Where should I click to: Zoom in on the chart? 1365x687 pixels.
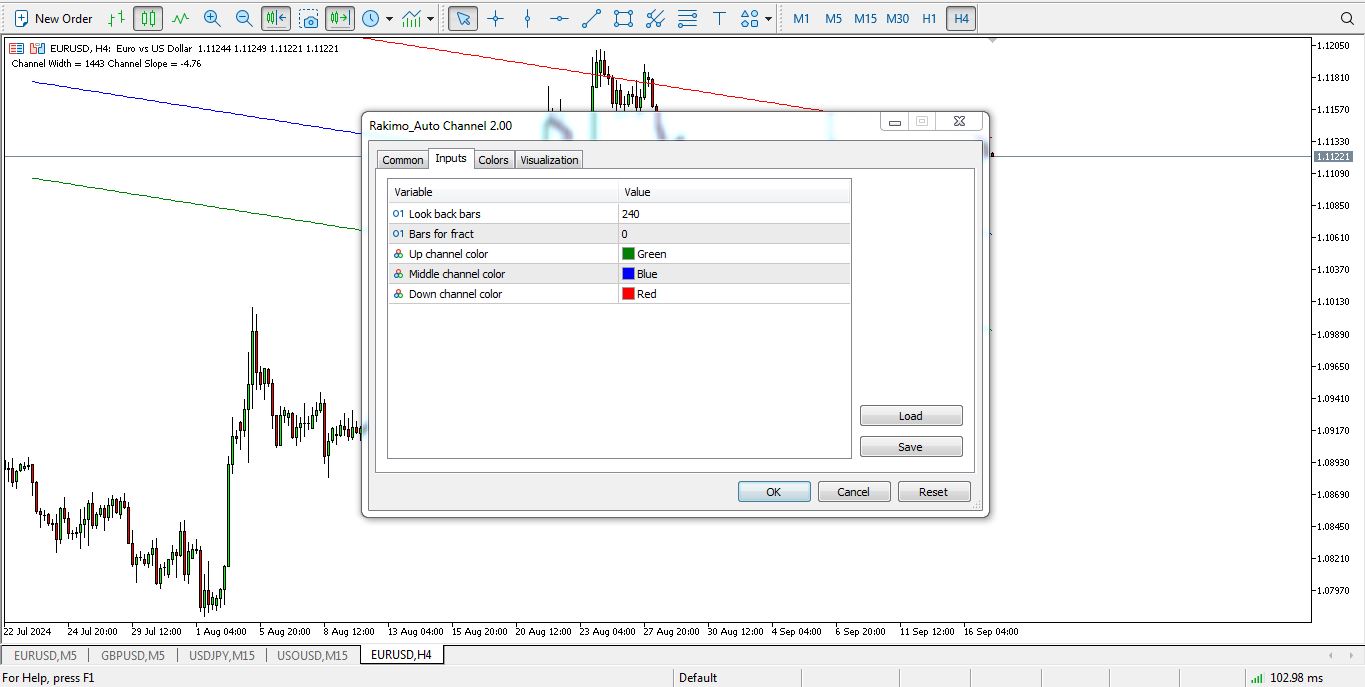212,18
